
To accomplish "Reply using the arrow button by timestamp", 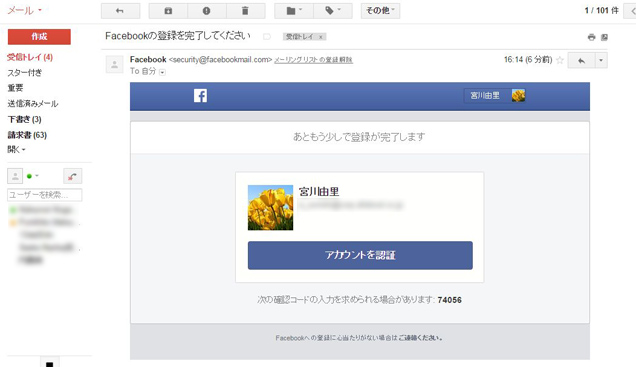I will click(581, 60).
